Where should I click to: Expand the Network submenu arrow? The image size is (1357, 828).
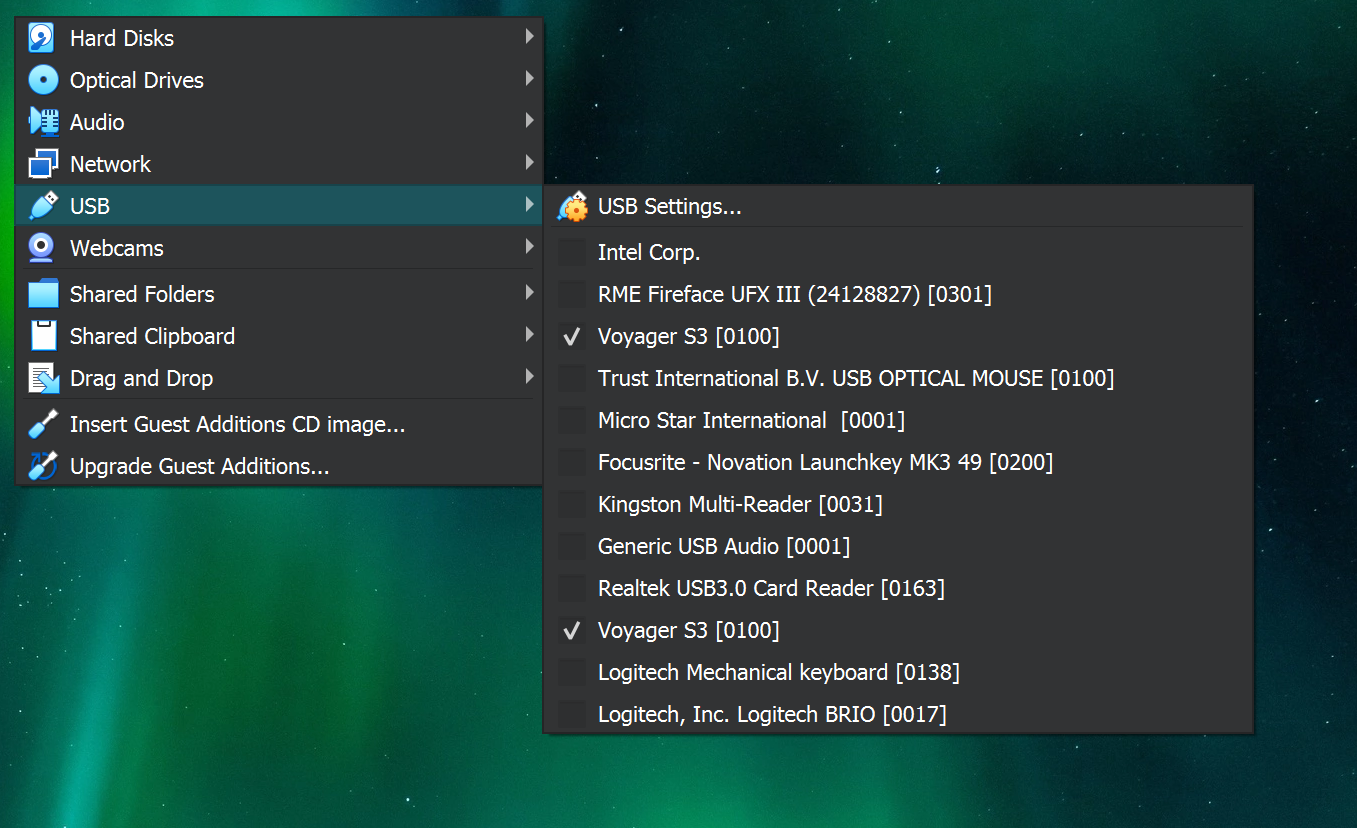529,163
